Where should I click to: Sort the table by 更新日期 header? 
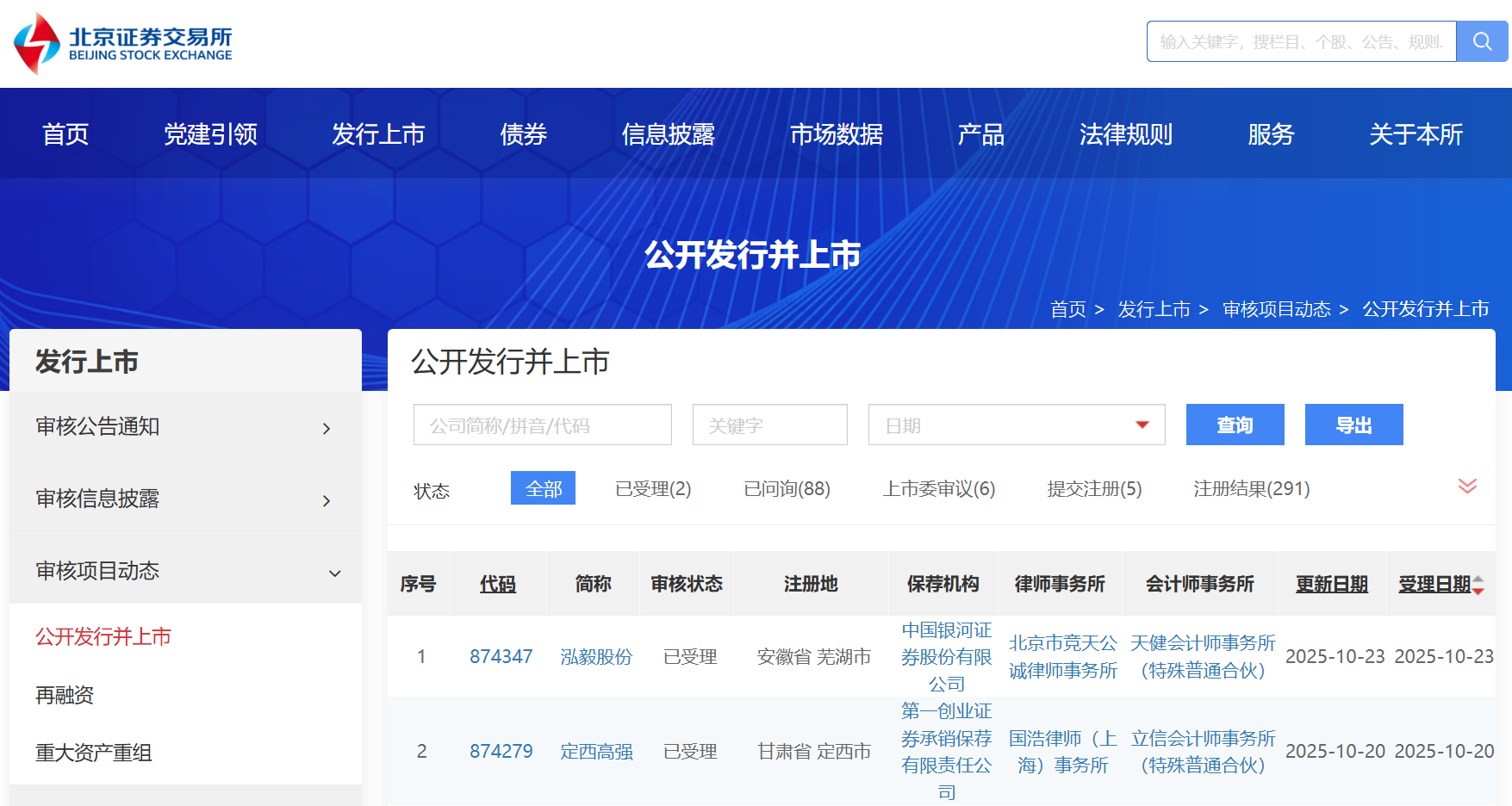click(x=1331, y=584)
